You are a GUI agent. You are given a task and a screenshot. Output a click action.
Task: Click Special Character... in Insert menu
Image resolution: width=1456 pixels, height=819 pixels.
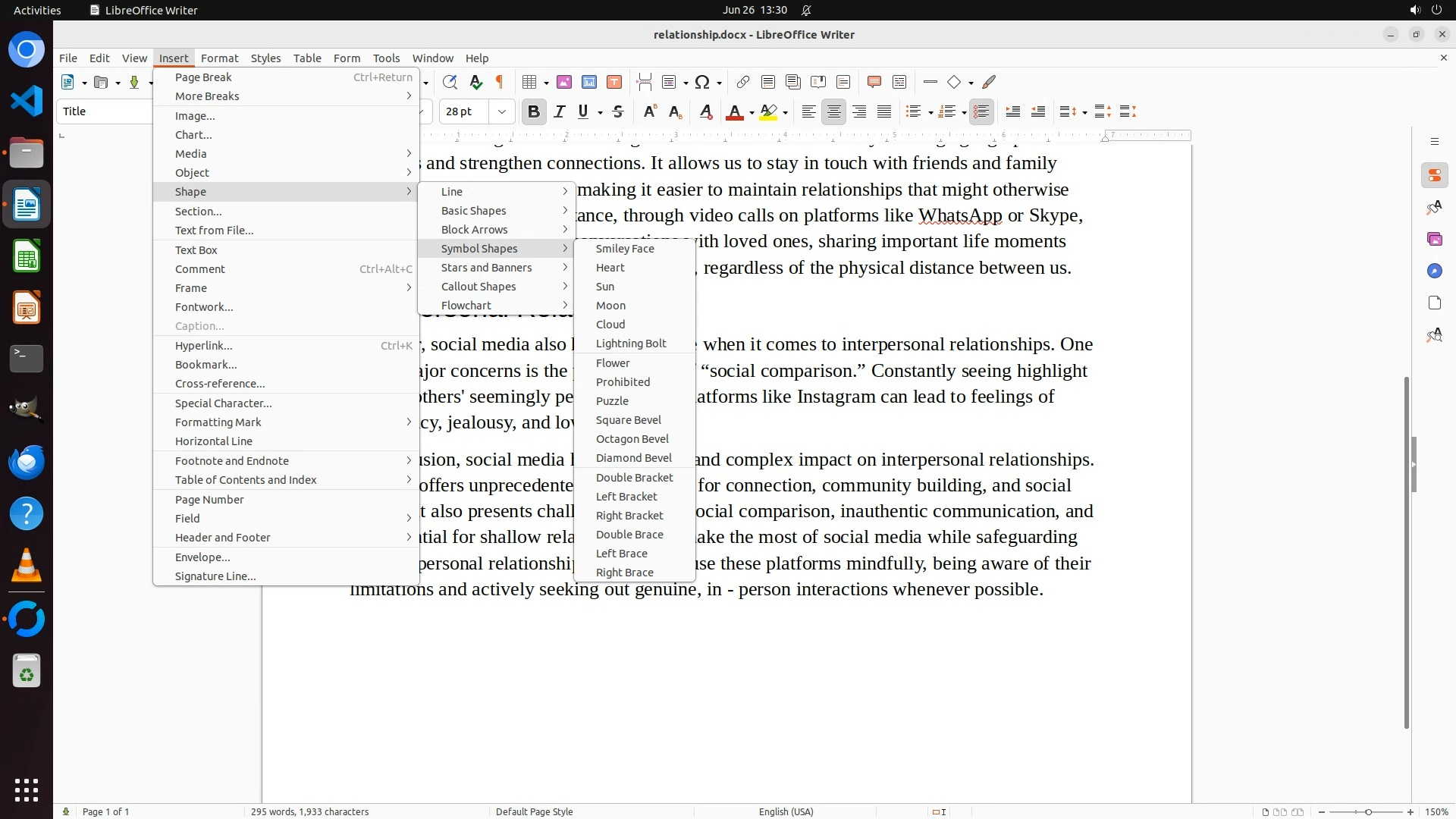[x=223, y=403]
